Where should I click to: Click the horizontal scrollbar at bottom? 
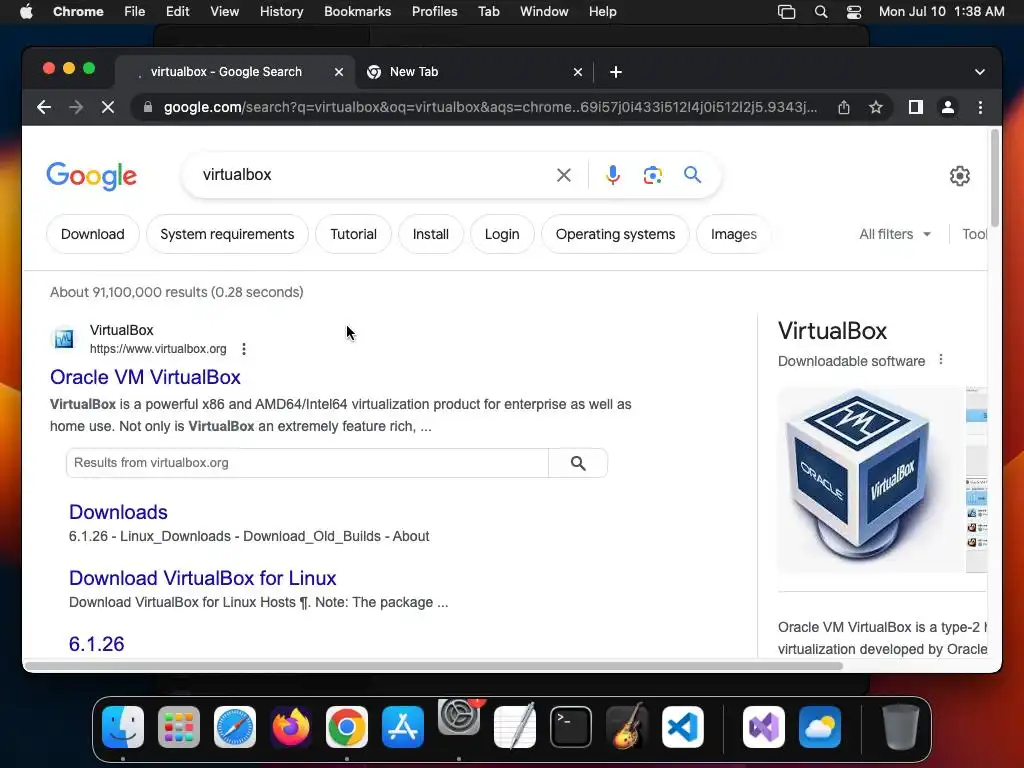pos(434,666)
